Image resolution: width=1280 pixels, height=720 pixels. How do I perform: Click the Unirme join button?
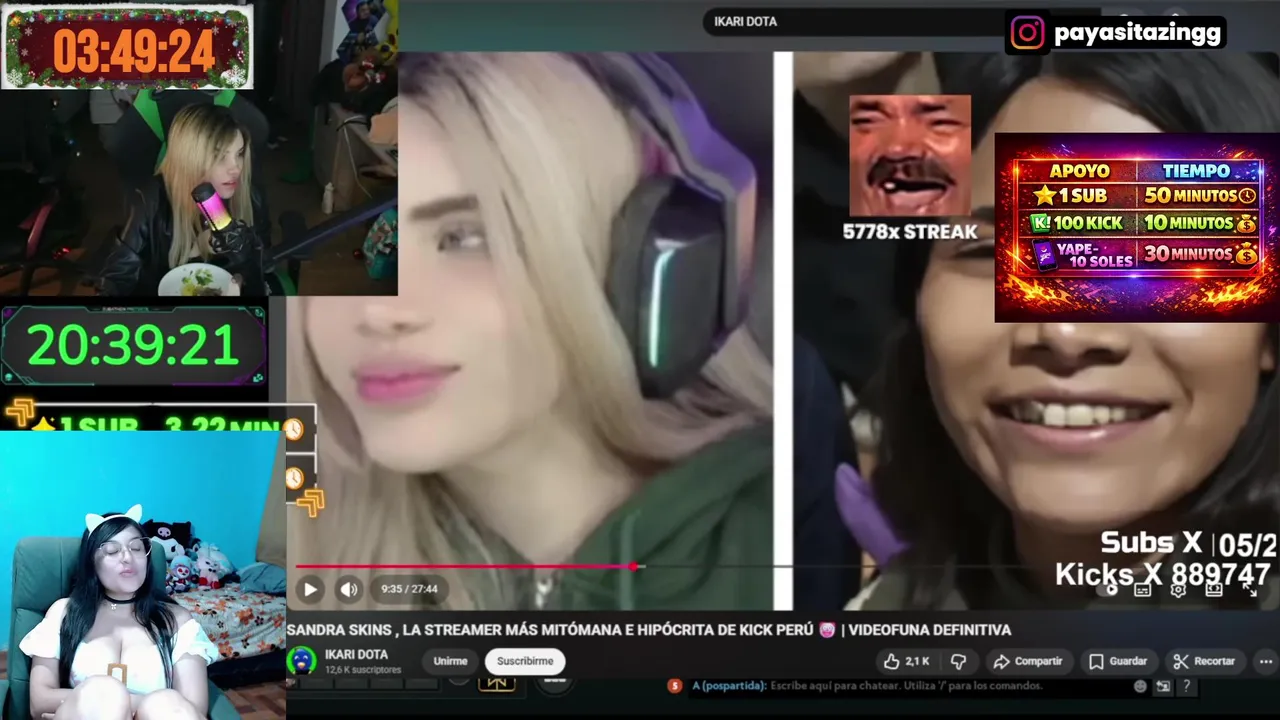pyautogui.click(x=450, y=661)
